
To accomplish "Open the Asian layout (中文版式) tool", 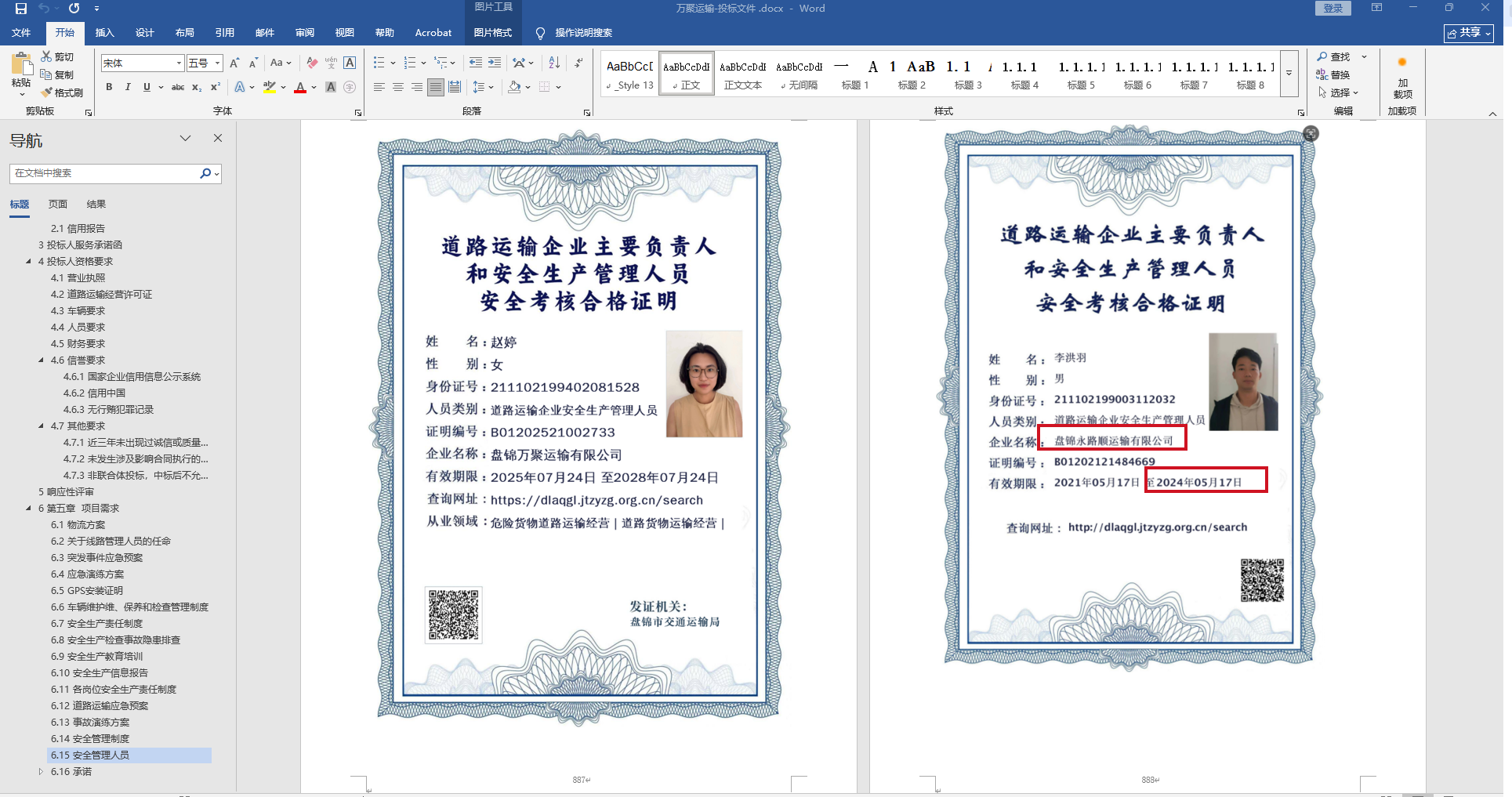I will (519, 63).
